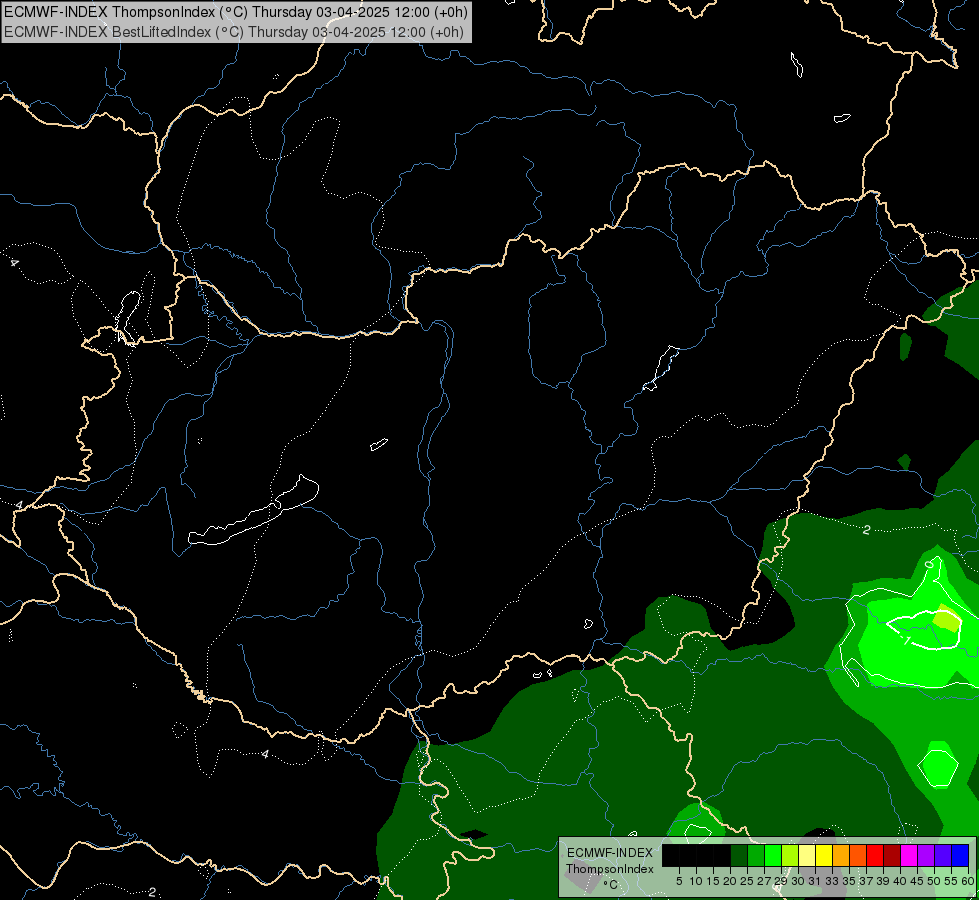
Task: Click legend tick label 33
Action: (x=832, y=881)
